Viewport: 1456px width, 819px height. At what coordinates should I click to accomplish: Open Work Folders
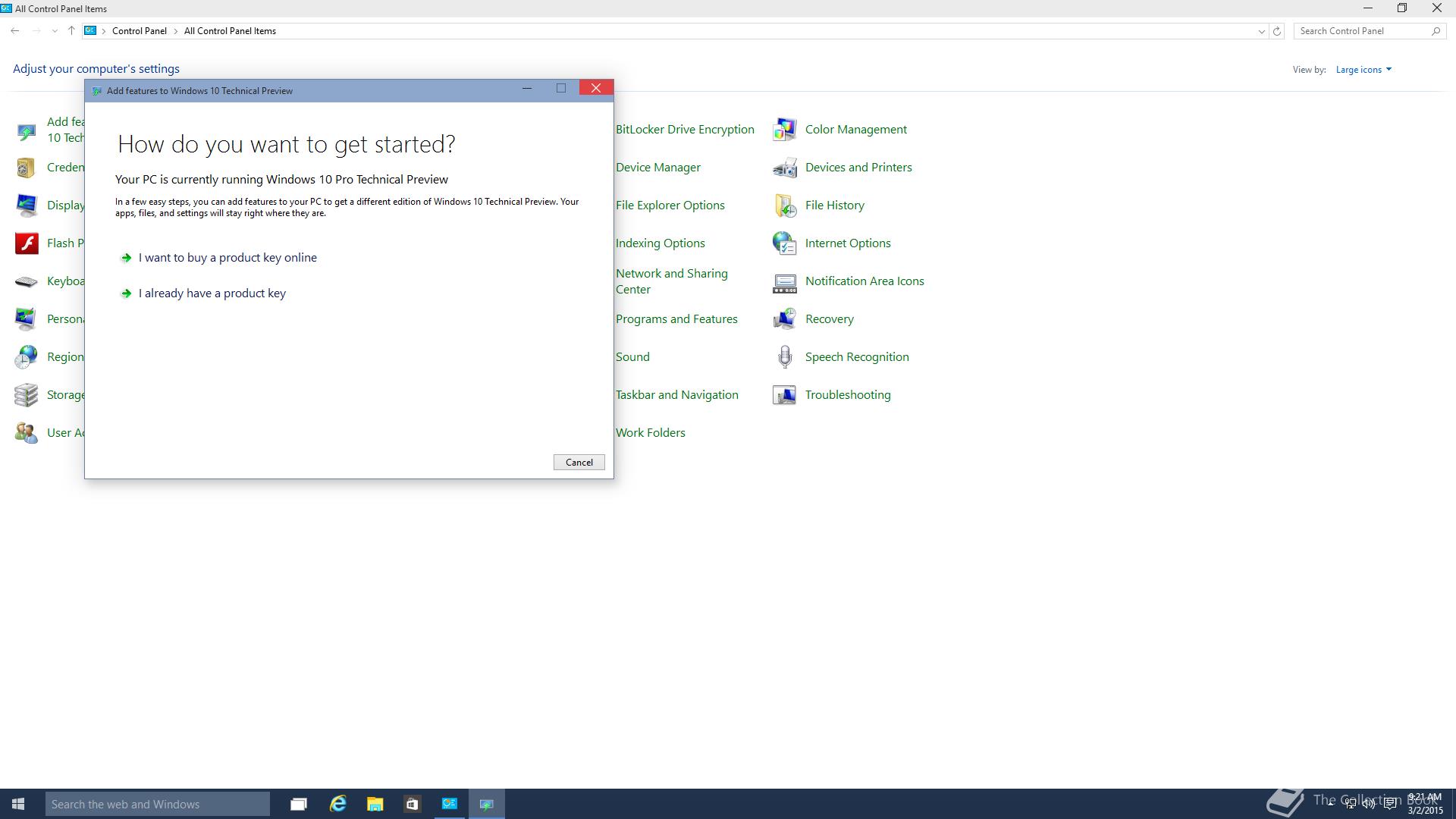(x=651, y=433)
